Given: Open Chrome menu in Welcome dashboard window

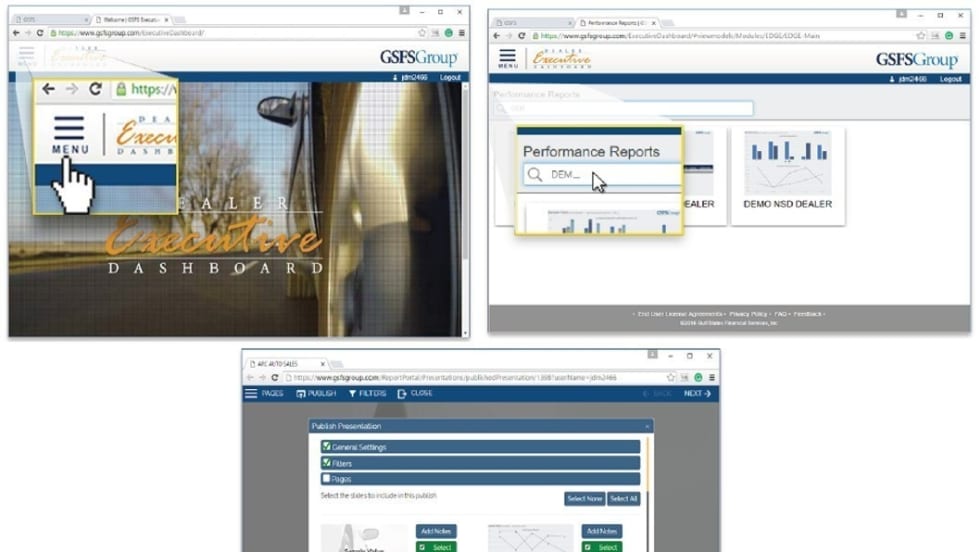Looking at the screenshot, I should click(x=461, y=33).
